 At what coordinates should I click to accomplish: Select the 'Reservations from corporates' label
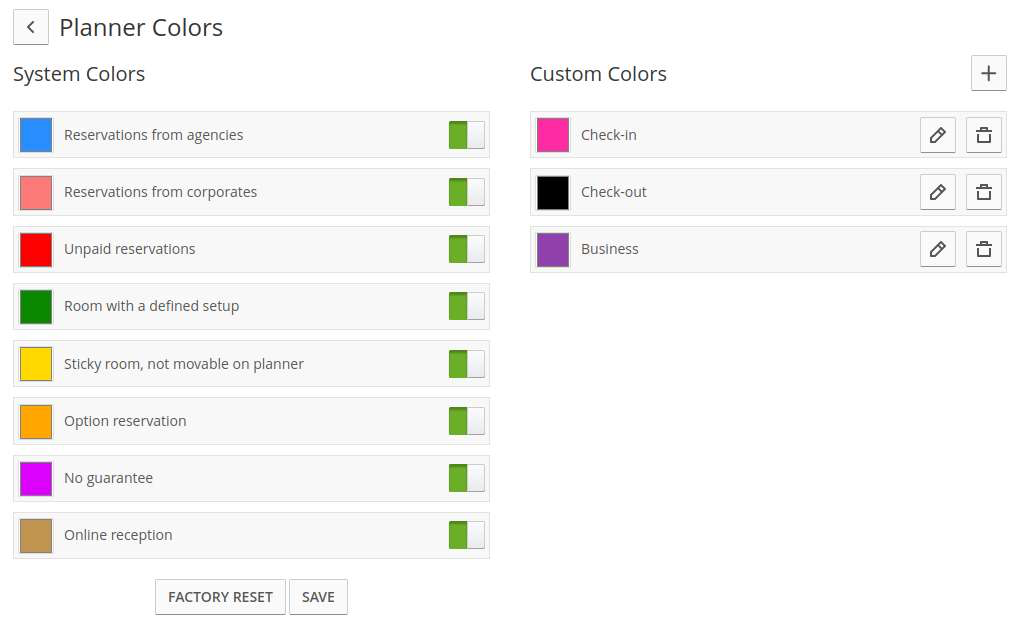(160, 192)
